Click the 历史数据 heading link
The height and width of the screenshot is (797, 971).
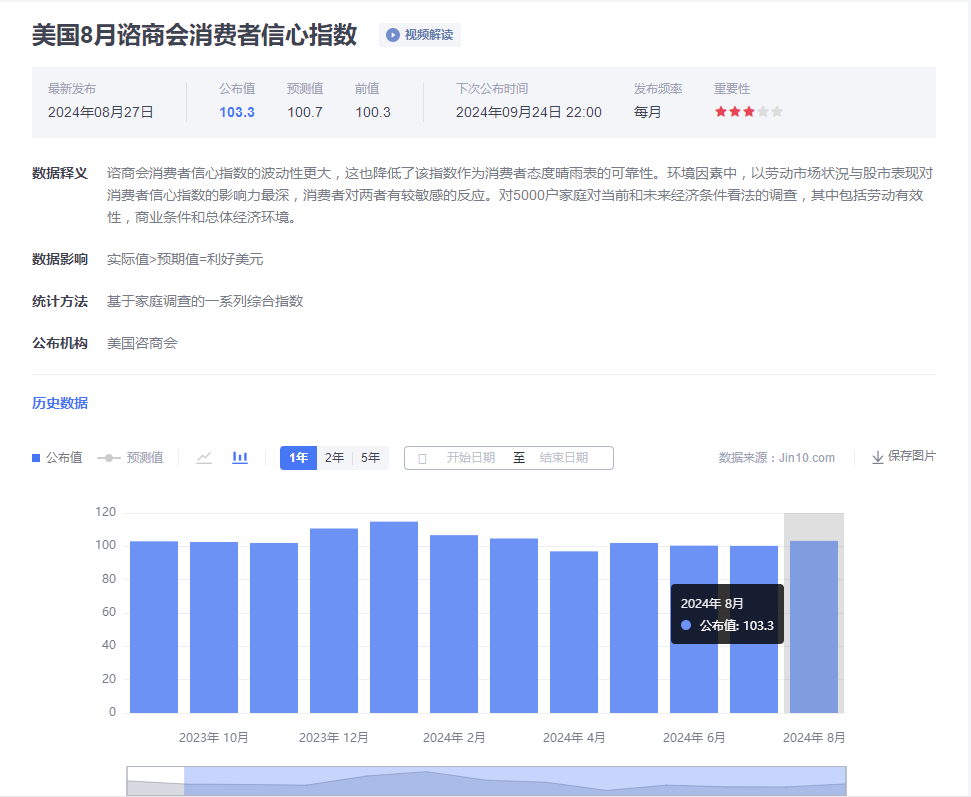click(x=60, y=403)
